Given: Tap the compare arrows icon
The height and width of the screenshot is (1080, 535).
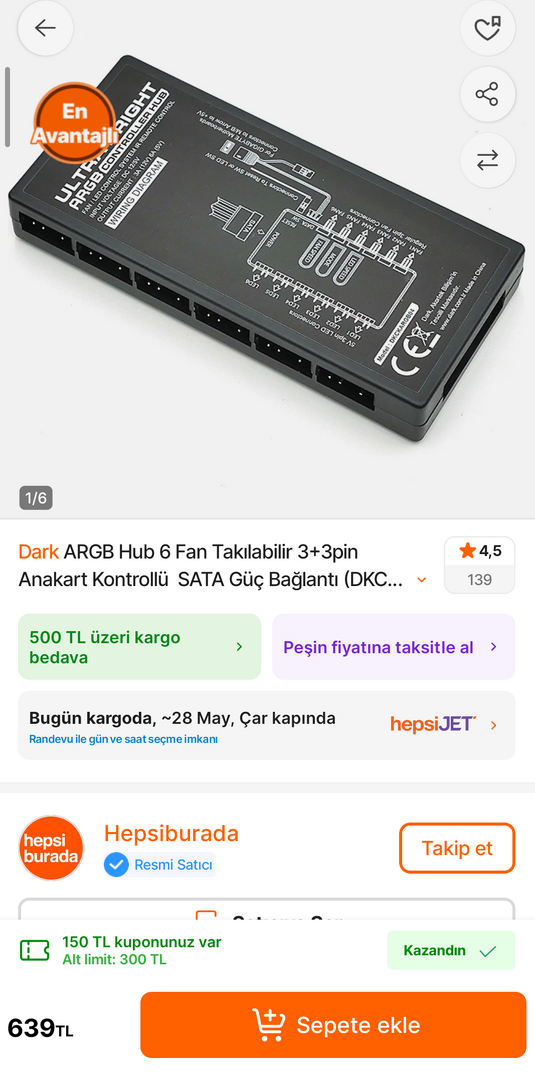Looking at the screenshot, I should click(x=487, y=160).
